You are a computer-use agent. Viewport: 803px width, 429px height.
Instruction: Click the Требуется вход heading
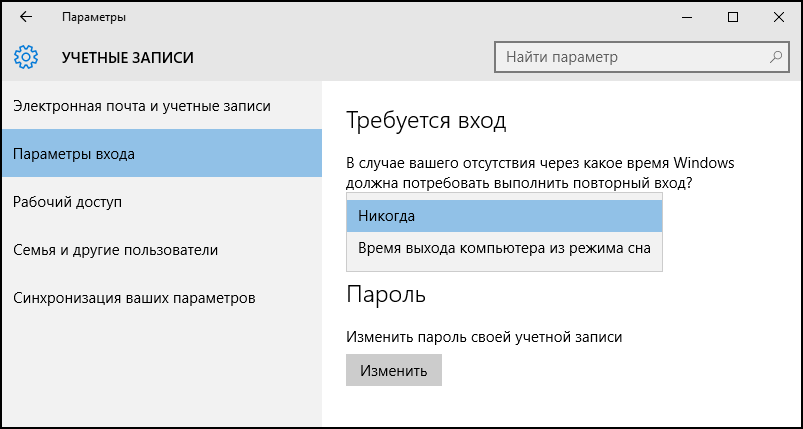coord(426,121)
